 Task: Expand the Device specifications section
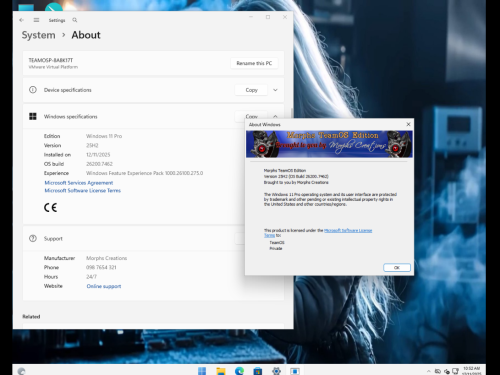(x=275, y=90)
